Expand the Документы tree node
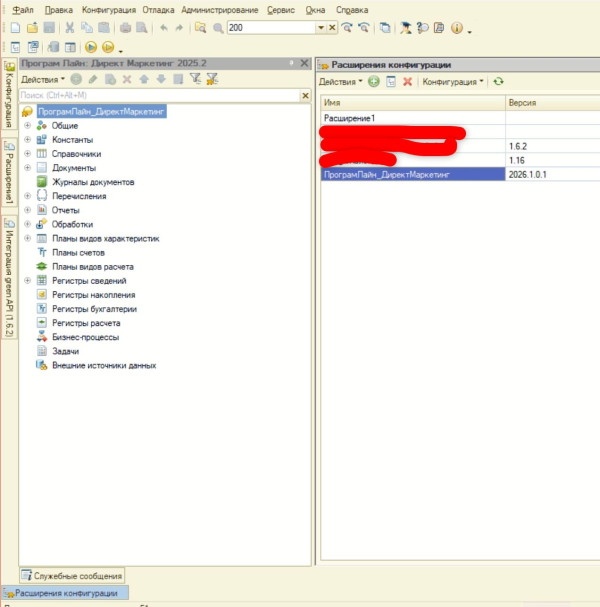The width and height of the screenshot is (600, 607). [27, 168]
